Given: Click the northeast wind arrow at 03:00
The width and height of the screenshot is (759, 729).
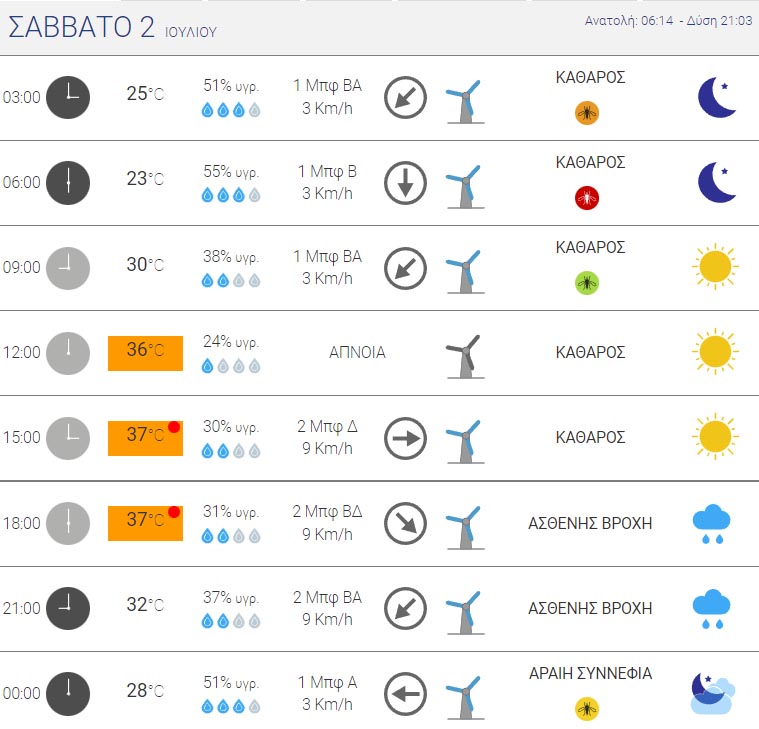Looking at the screenshot, I should click(x=406, y=98).
